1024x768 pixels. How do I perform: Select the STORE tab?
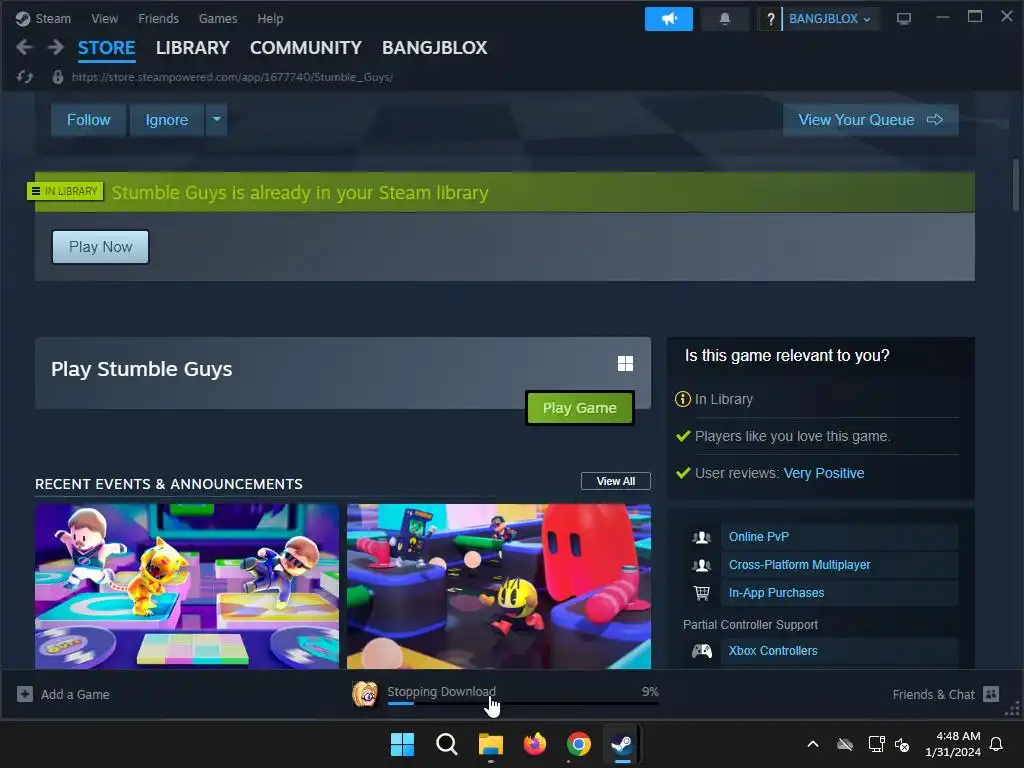tap(106, 48)
